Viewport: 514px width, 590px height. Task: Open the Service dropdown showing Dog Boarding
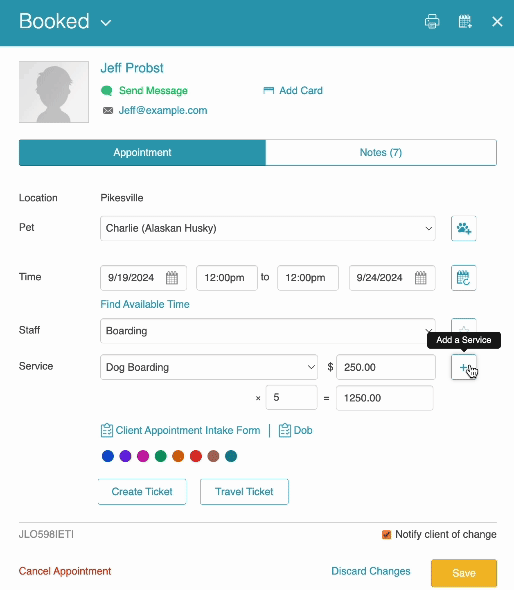[x=209, y=367]
